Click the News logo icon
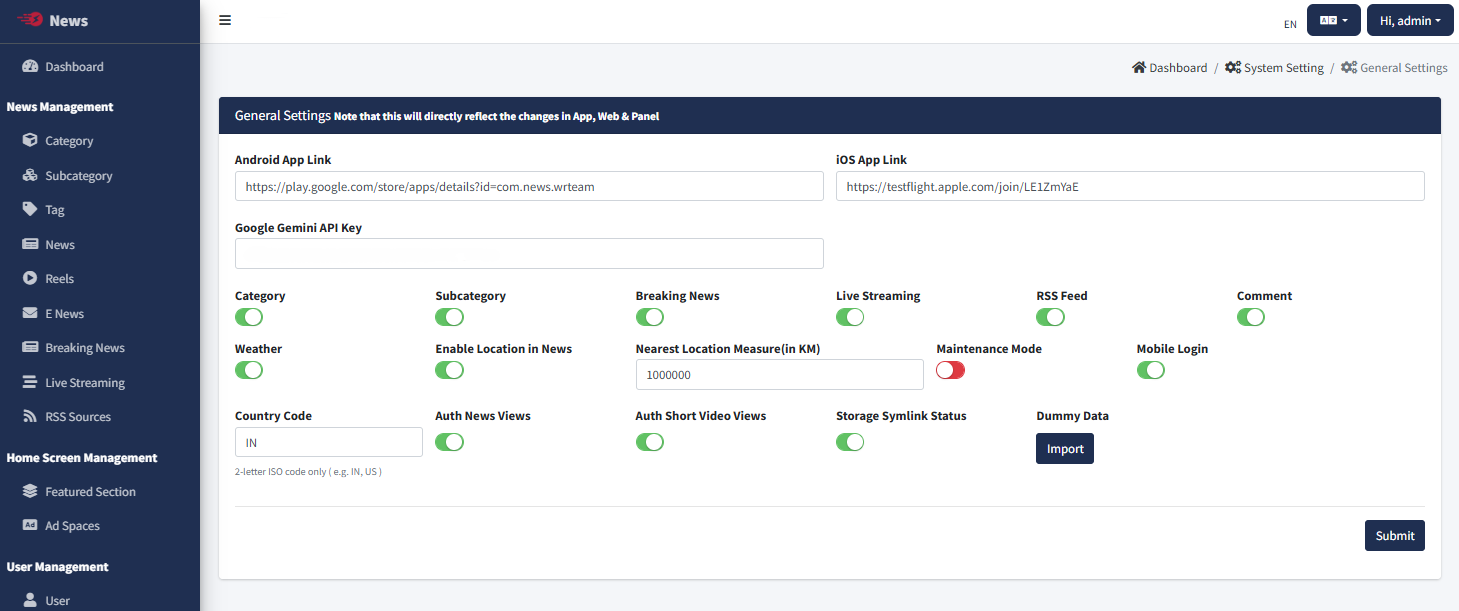The image size is (1459, 611). click(x=30, y=20)
